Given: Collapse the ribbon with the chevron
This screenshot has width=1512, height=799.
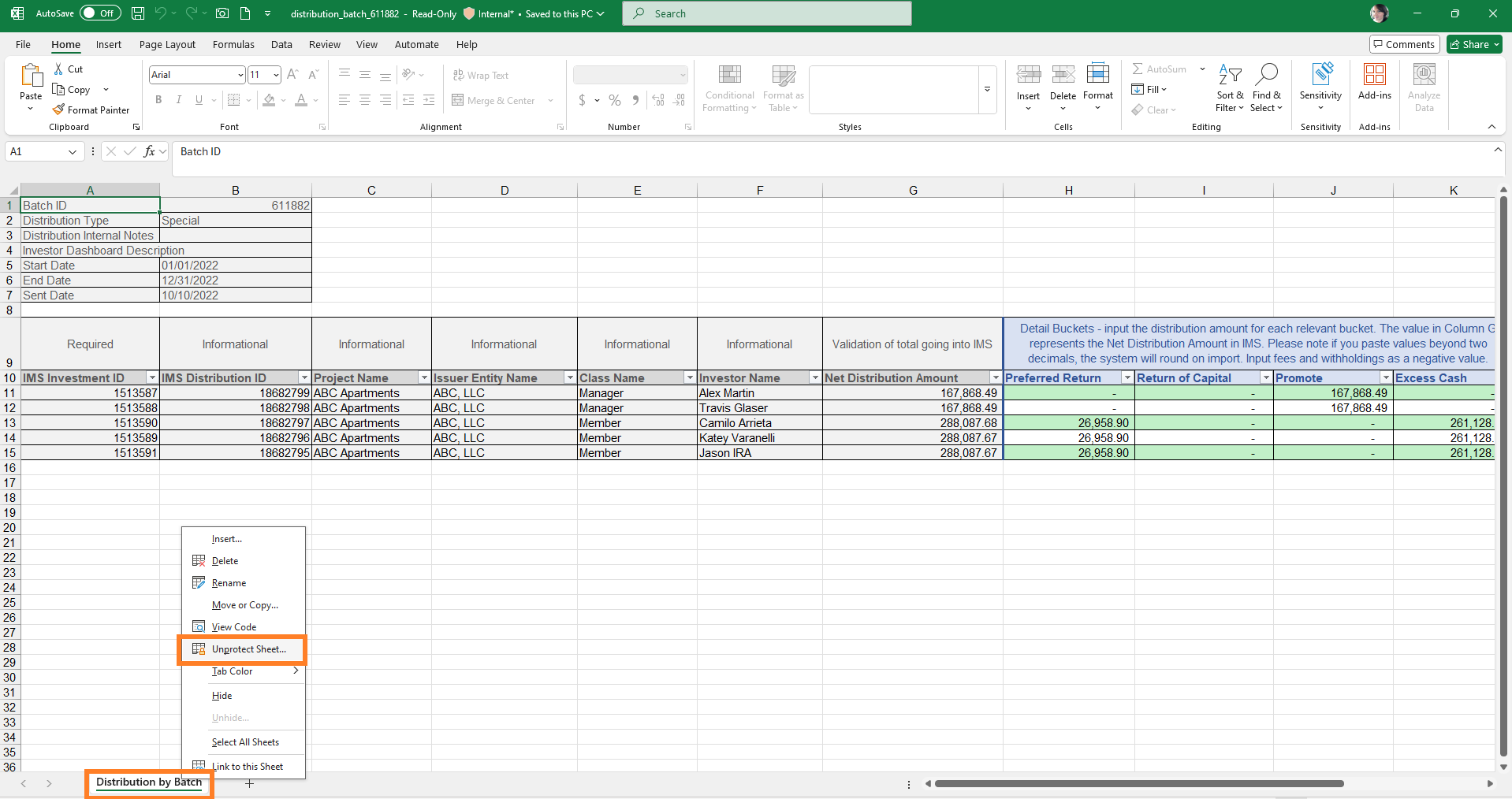Looking at the screenshot, I should pyautogui.click(x=1492, y=127).
